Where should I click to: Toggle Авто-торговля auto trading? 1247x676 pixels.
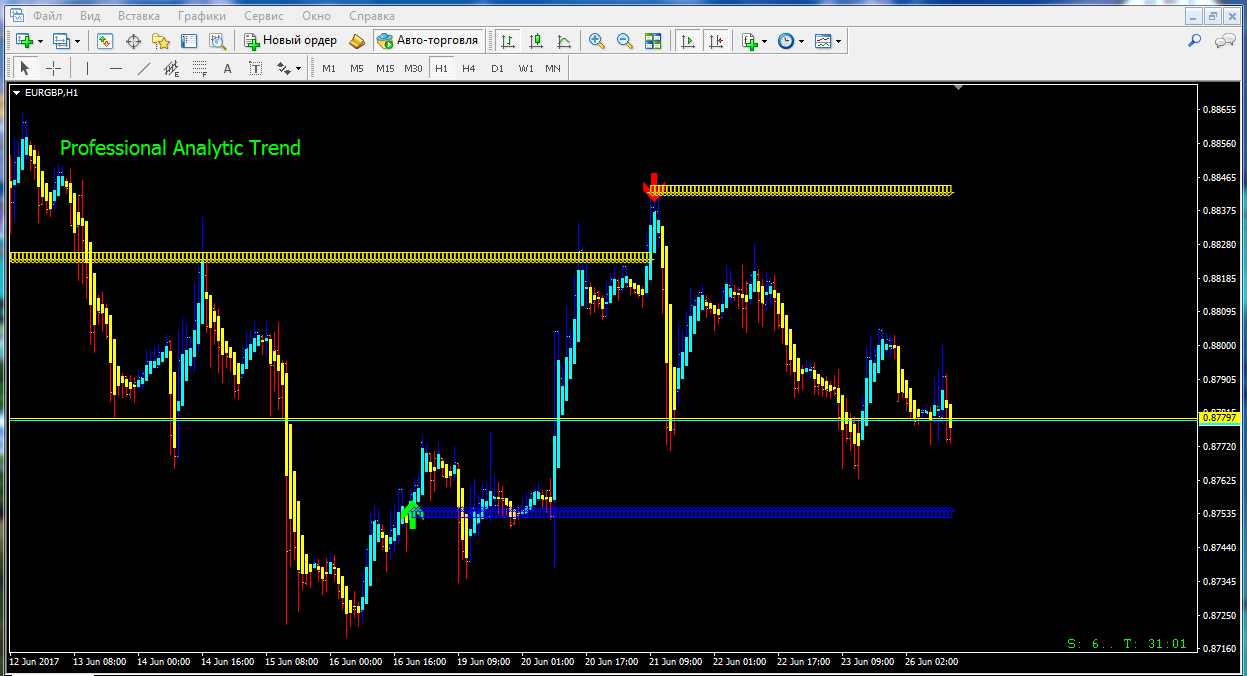[429, 41]
